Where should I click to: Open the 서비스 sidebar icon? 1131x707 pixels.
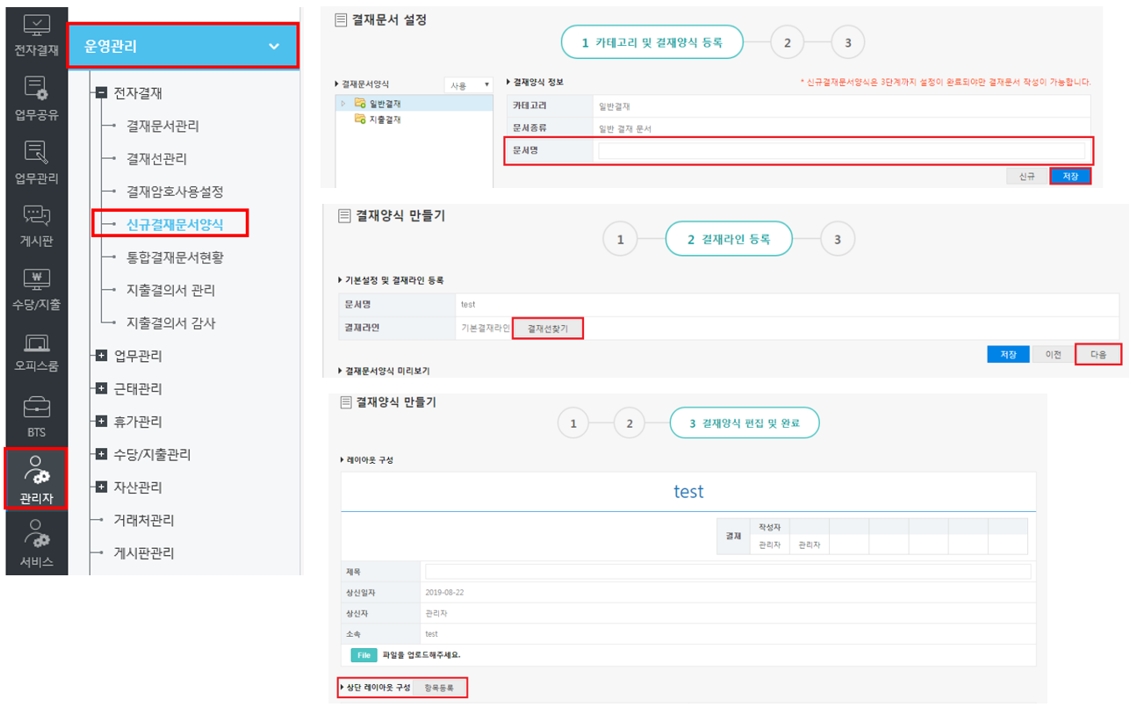36,543
